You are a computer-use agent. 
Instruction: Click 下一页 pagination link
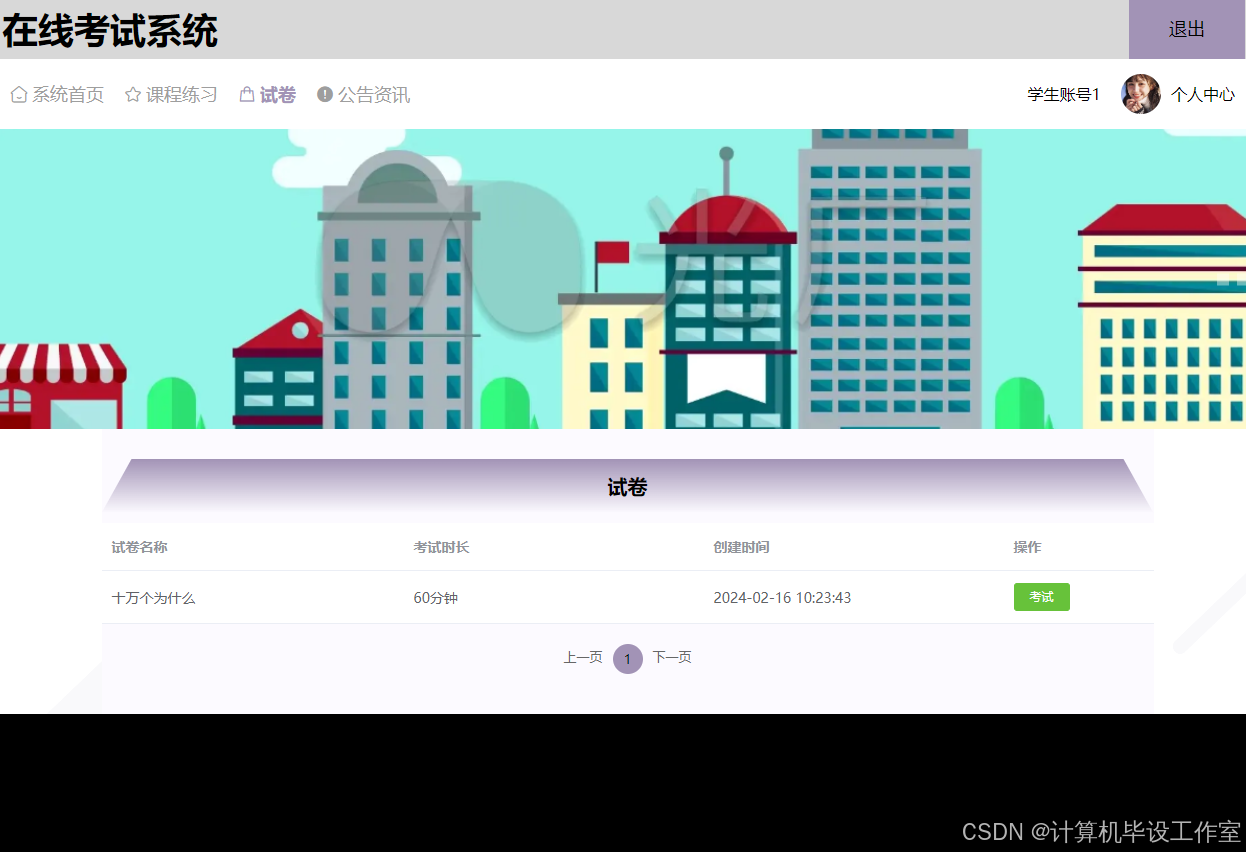coord(672,658)
